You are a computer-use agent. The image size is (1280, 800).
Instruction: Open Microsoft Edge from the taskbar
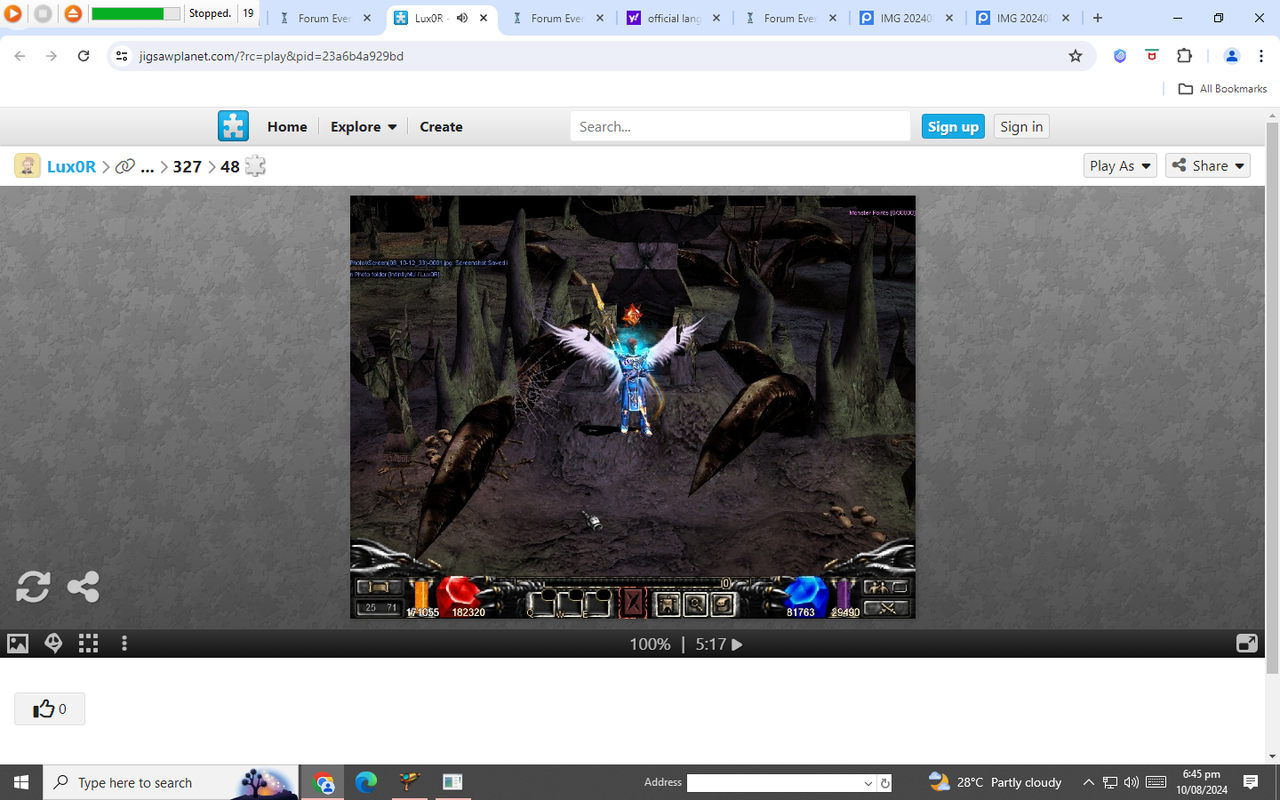[366, 783]
